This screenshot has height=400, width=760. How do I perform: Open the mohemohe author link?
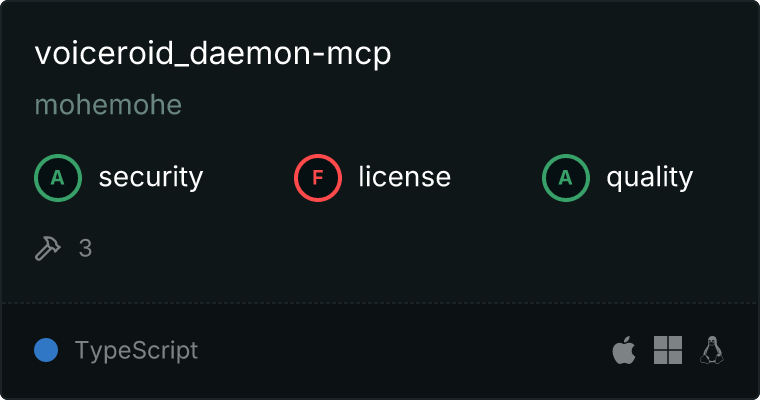coord(109,105)
